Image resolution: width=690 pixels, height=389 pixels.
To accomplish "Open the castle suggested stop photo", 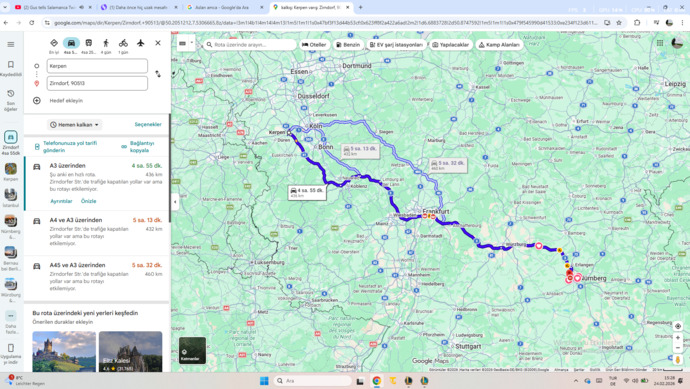I will click(x=64, y=351).
